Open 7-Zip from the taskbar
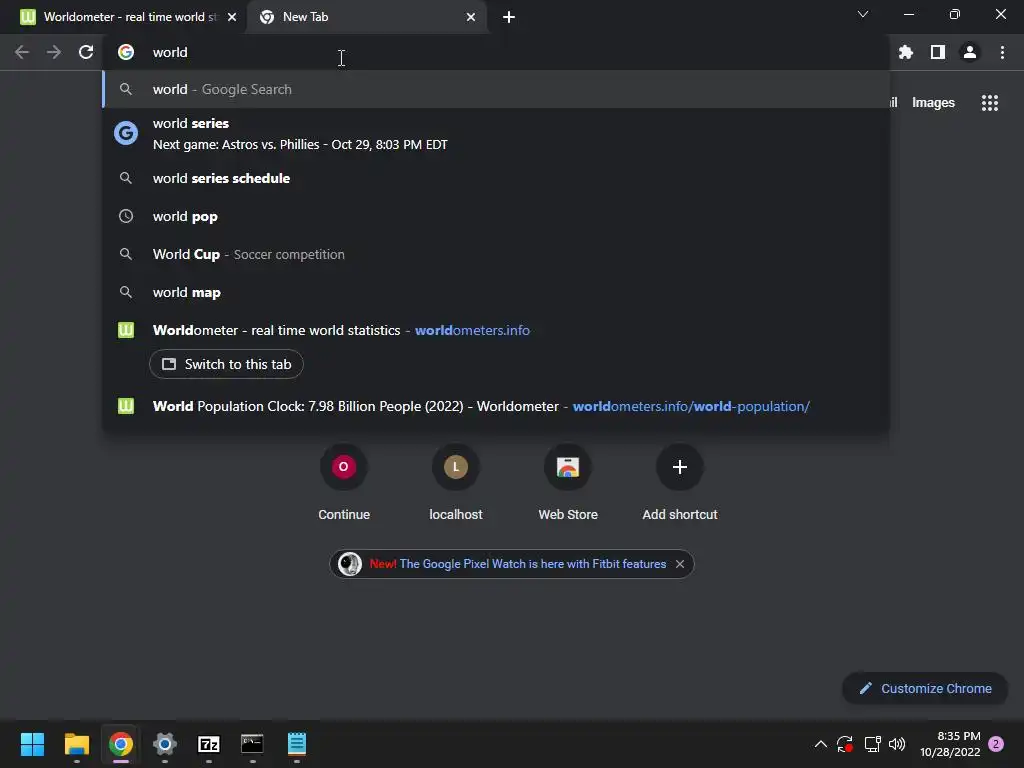 click(x=208, y=744)
